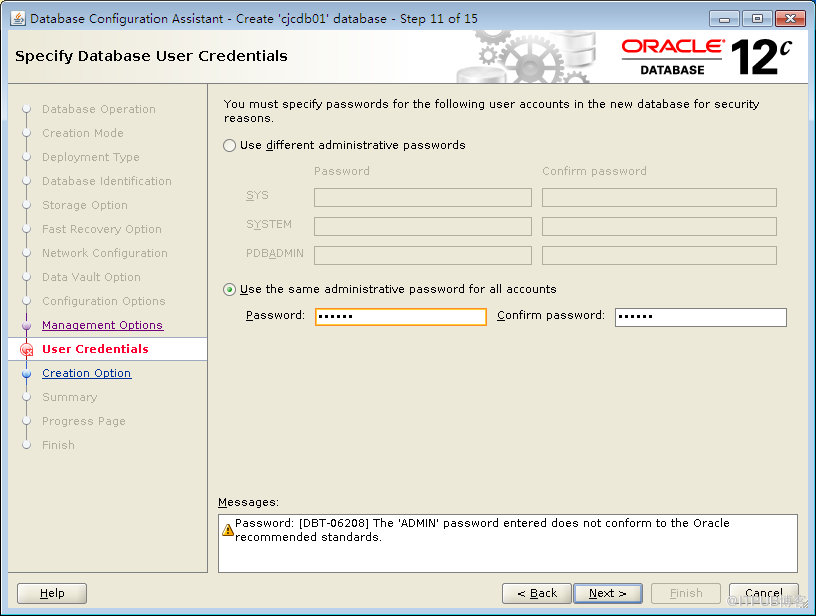Viewport: 816px width, 616px height.
Task: Click the sidebar 'Finish' step label
Action: 58,445
